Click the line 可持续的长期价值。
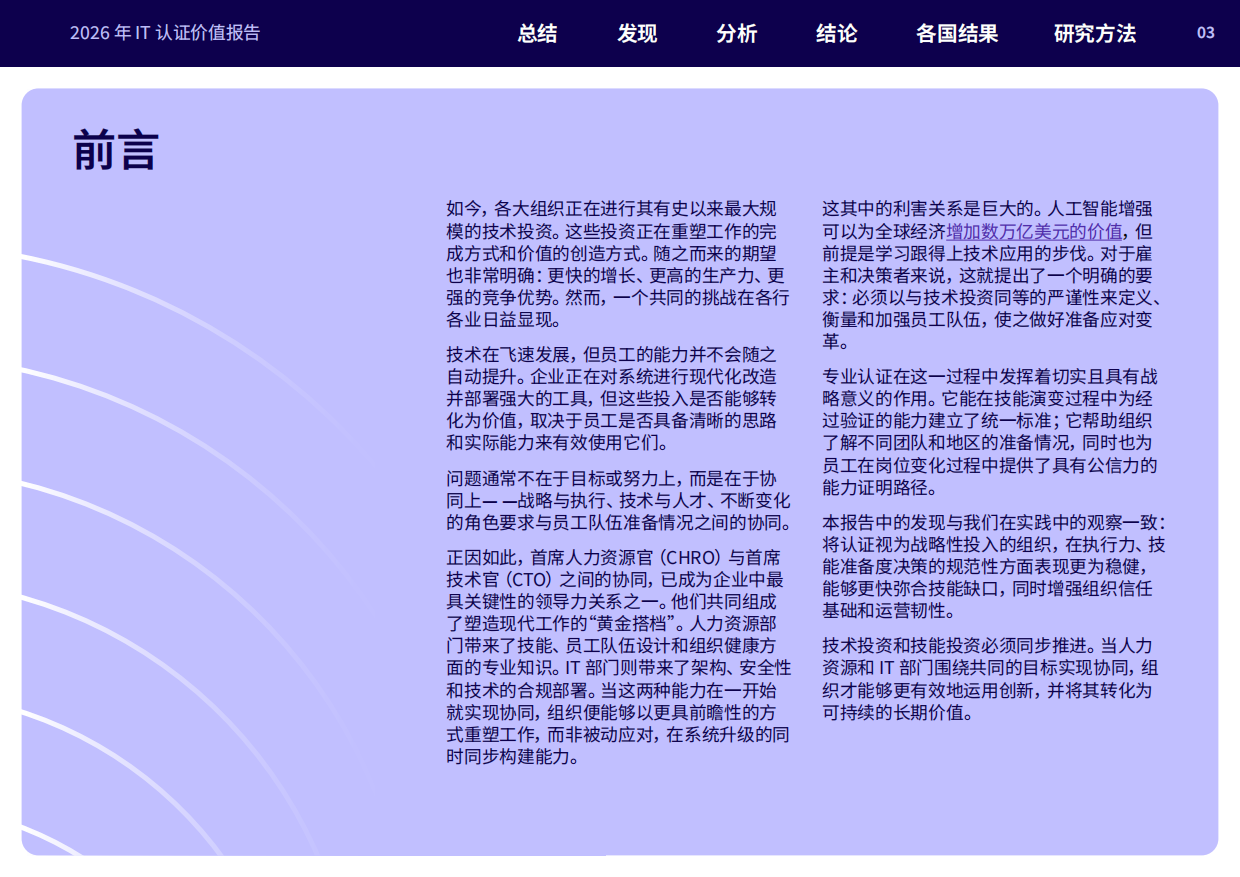1240x877 pixels. coord(897,713)
